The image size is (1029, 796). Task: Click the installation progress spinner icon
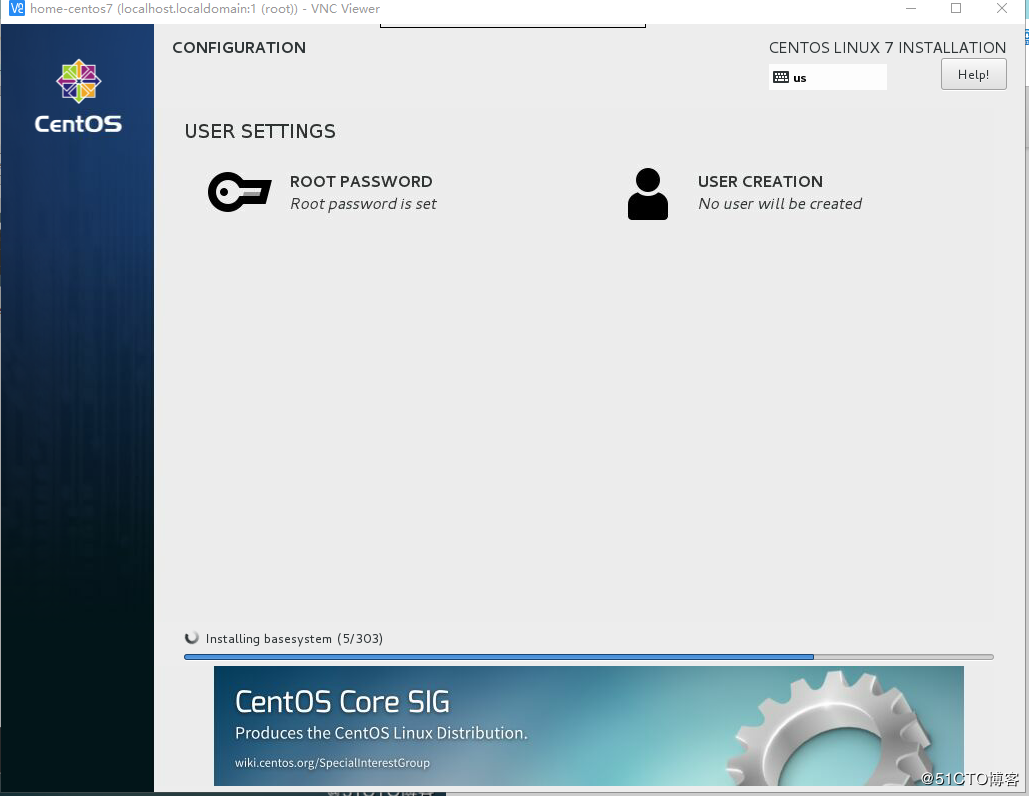(x=192, y=638)
